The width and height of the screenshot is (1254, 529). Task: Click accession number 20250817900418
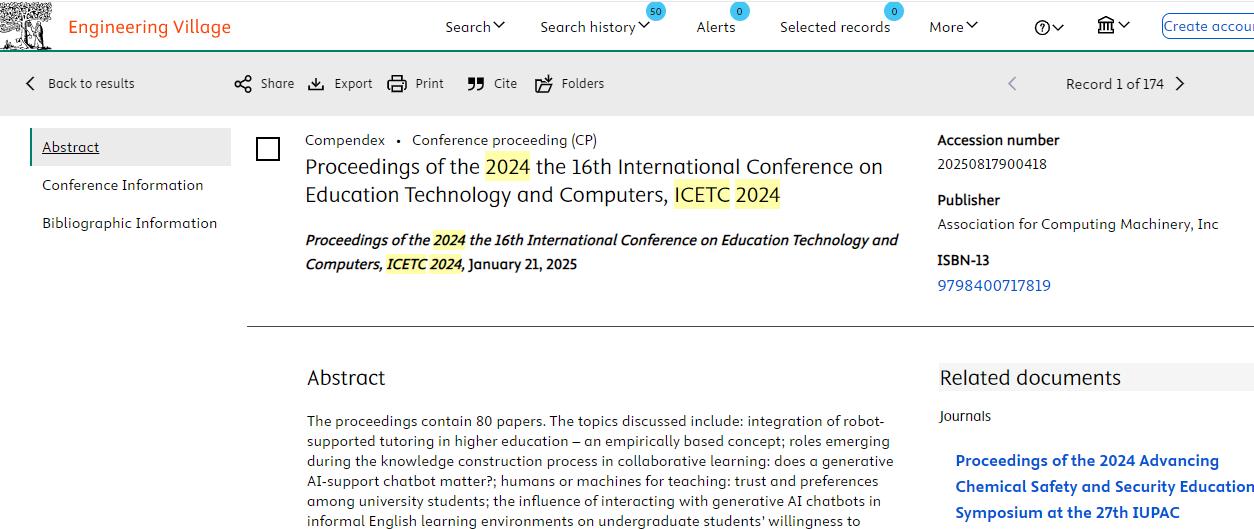992,164
